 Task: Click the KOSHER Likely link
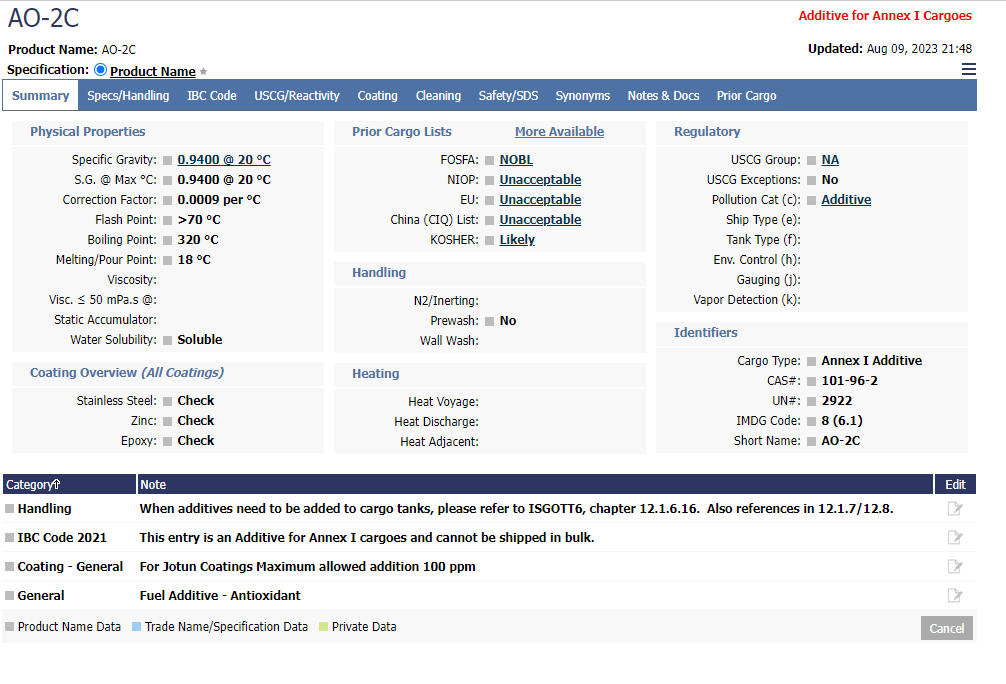tap(517, 240)
